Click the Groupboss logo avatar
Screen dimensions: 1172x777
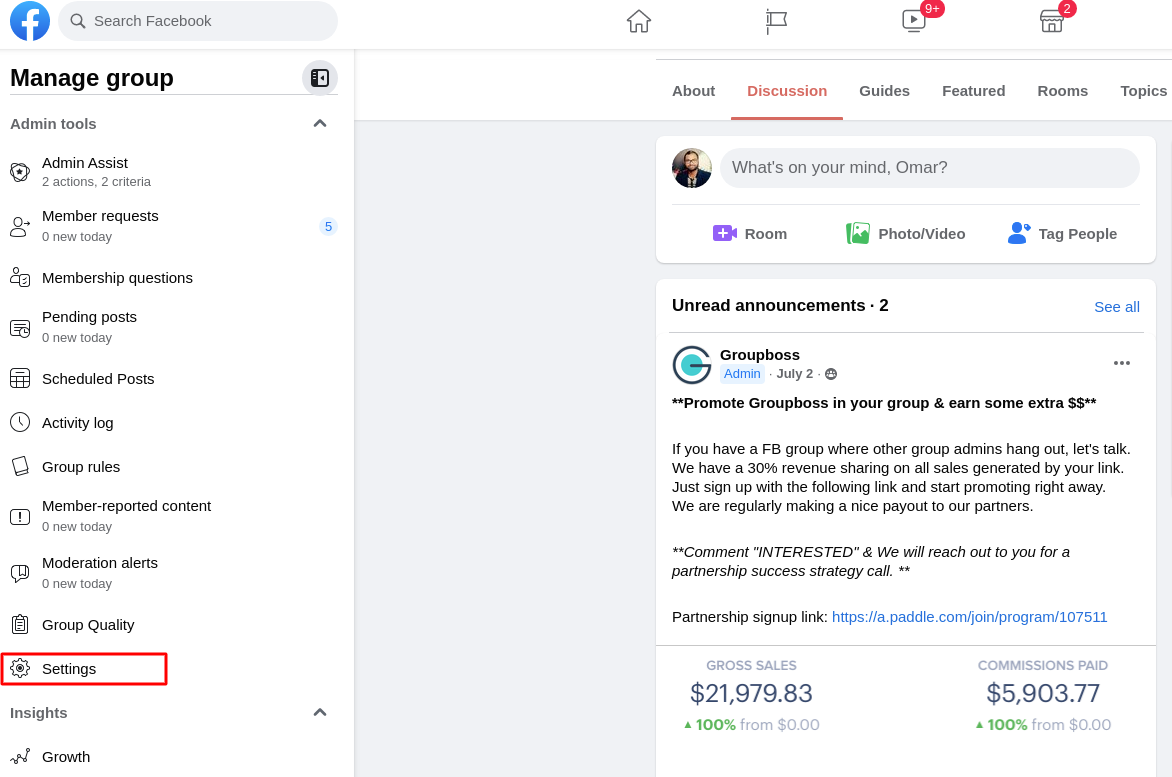tap(692, 365)
